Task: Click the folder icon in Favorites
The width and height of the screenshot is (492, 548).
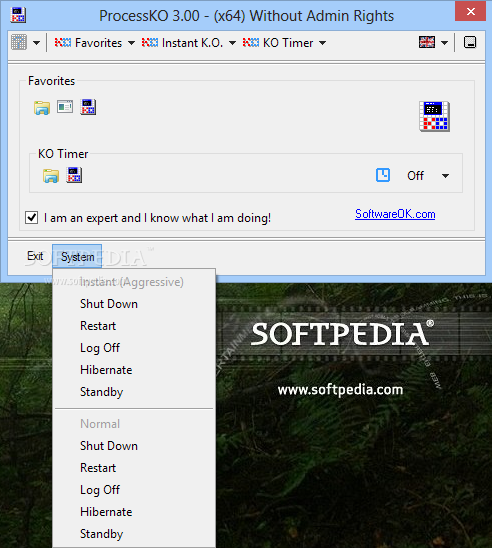Action: [42, 107]
